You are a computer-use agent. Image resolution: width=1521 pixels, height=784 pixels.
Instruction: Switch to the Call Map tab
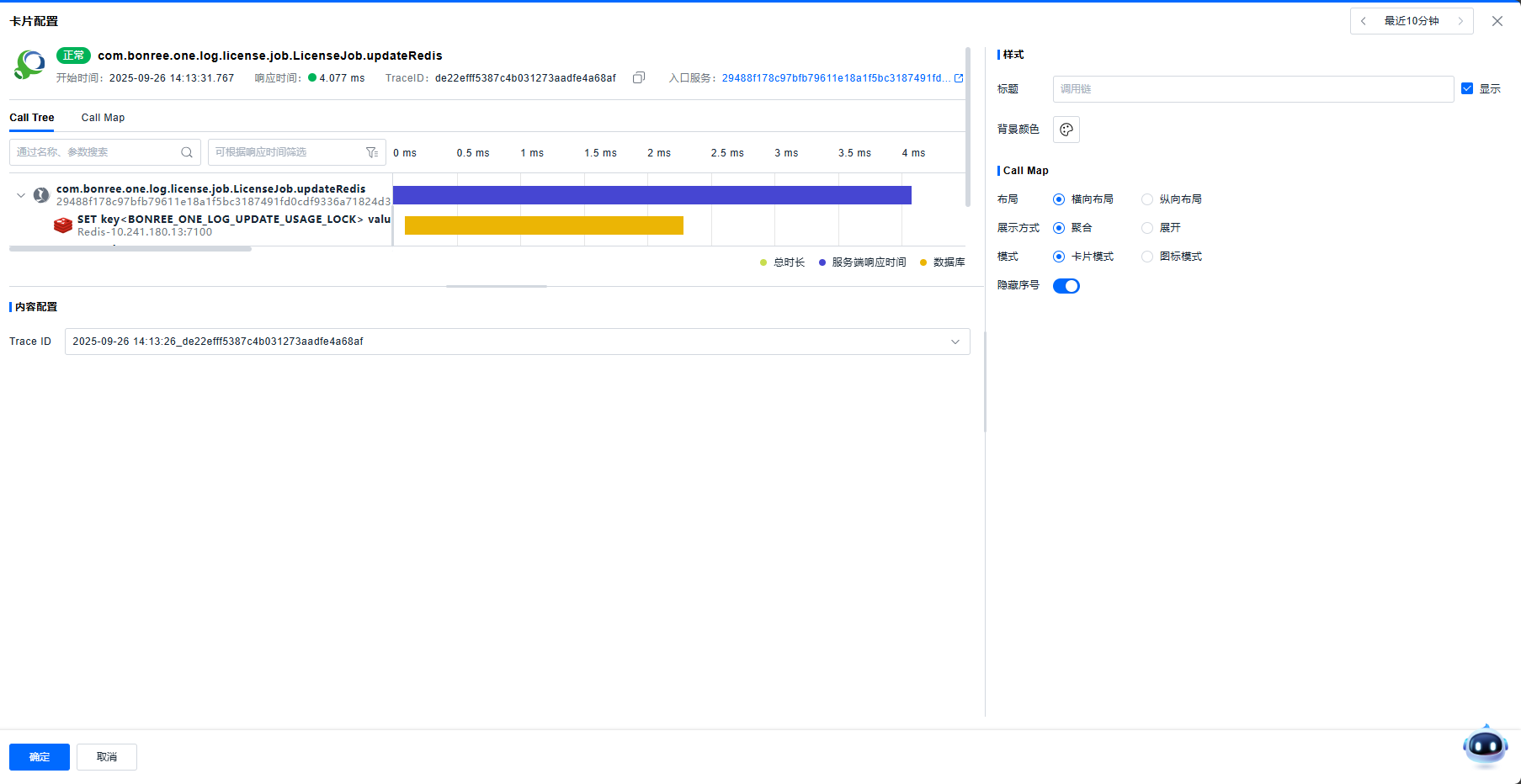[x=103, y=118]
